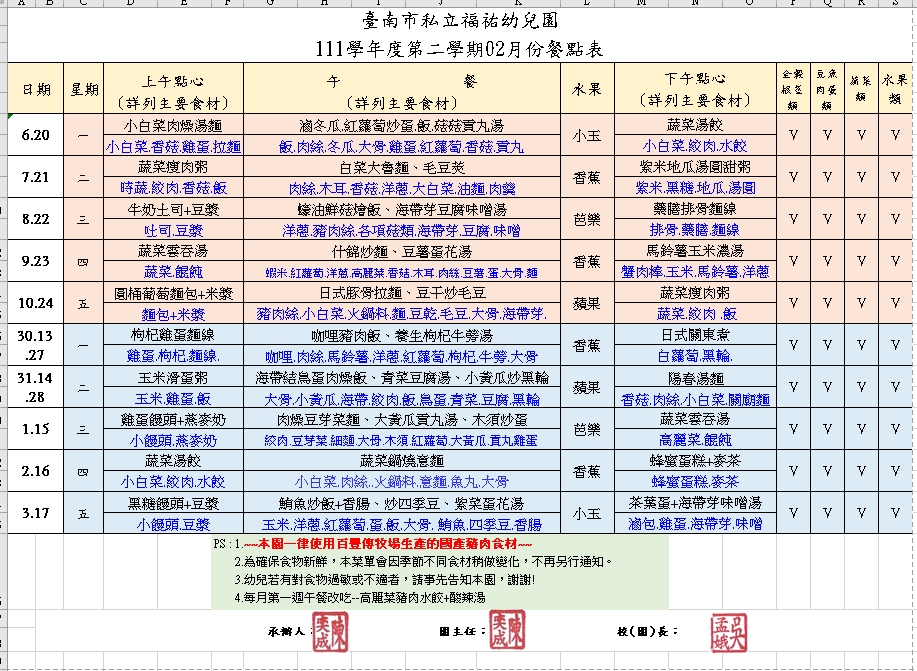Image resolution: width=917 pixels, height=671 pixels.
Task: Click the date cell "9.23"
Action: 36,261
